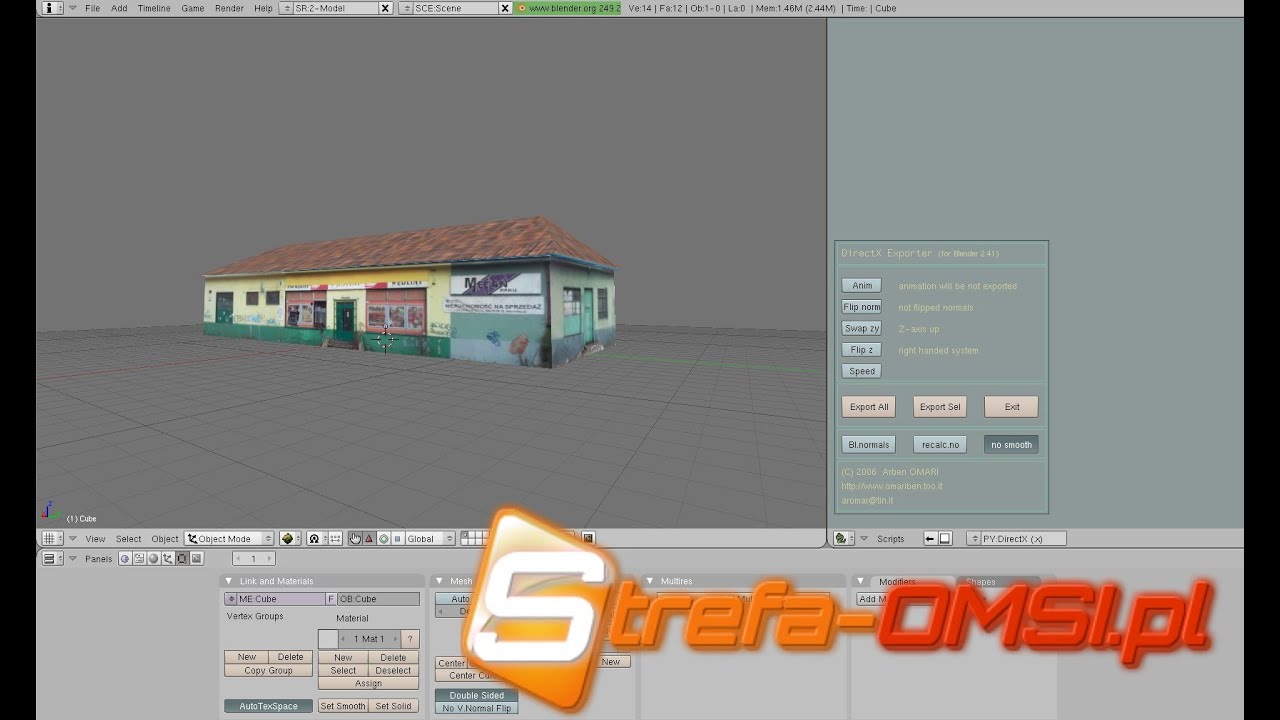Image resolution: width=1280 pixels, height=720 pixels.
Task: Open the File menu
Action: pos(92,8)
